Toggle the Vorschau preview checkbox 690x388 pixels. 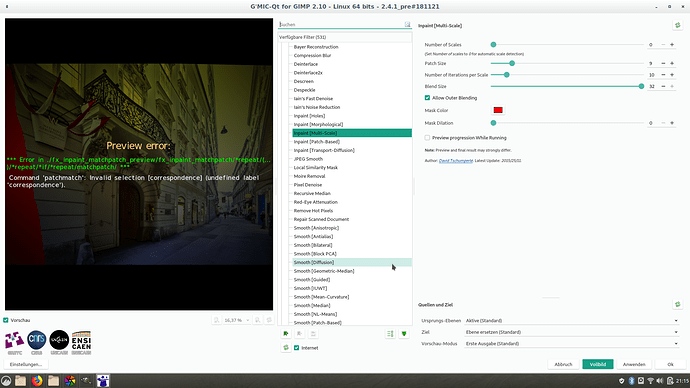point(6,320)
